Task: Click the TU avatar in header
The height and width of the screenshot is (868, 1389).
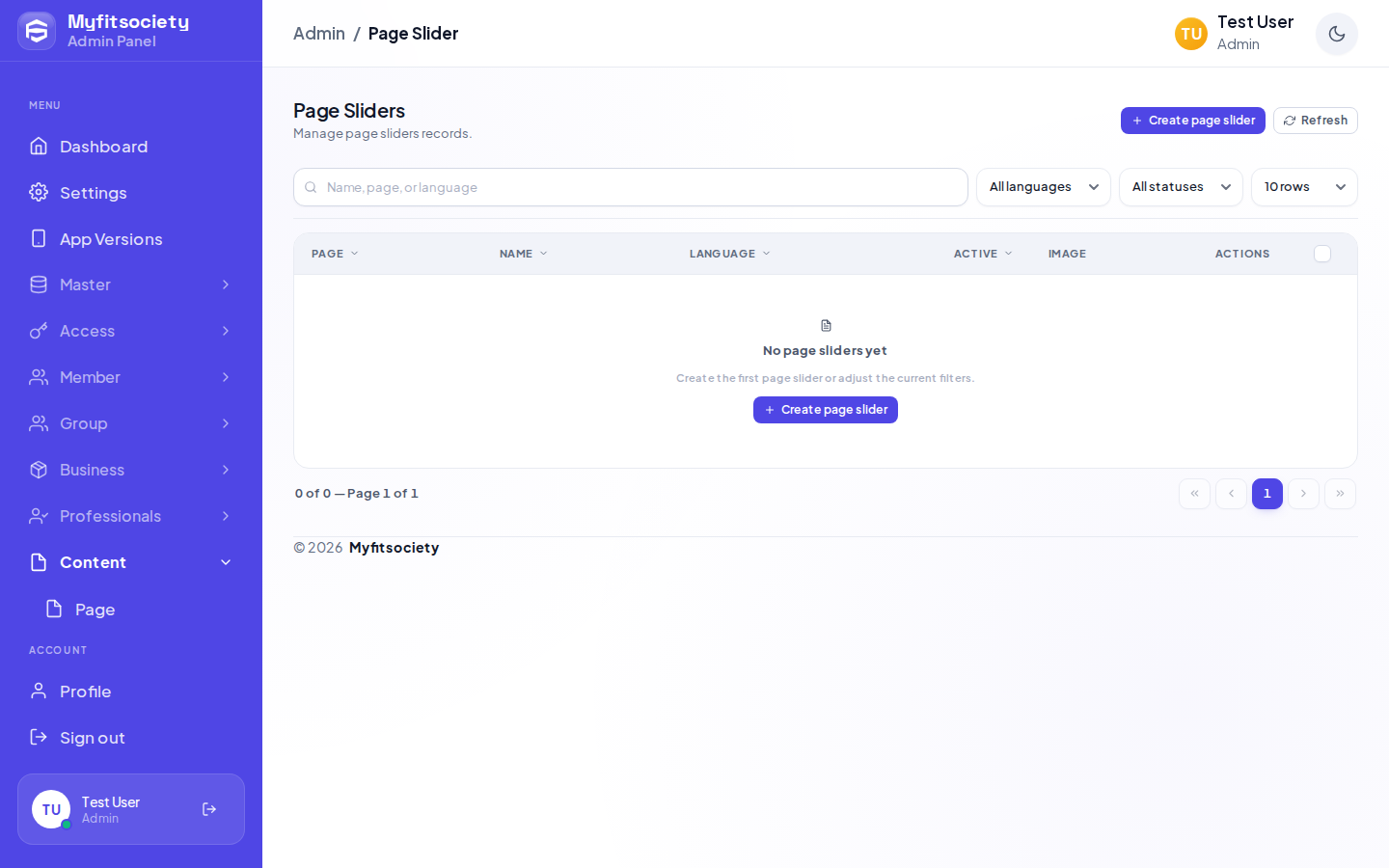Action: (1191, 34)
